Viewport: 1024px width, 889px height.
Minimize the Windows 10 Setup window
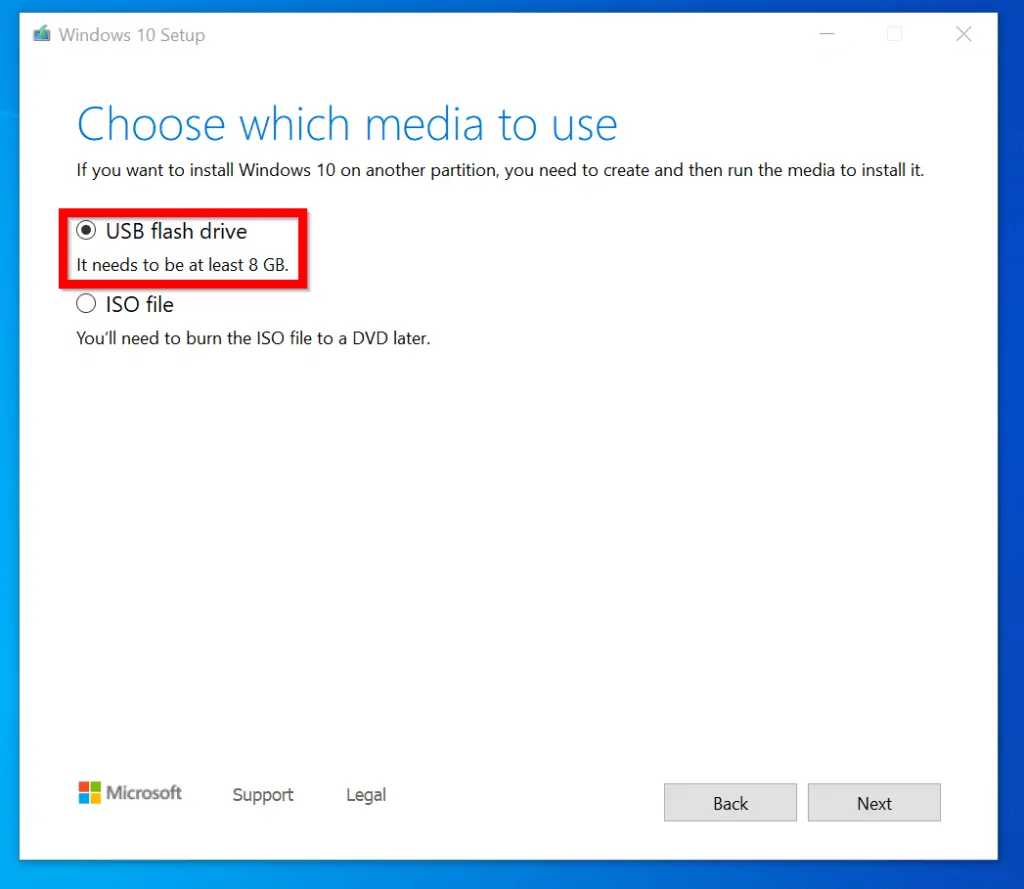(827, 34)
